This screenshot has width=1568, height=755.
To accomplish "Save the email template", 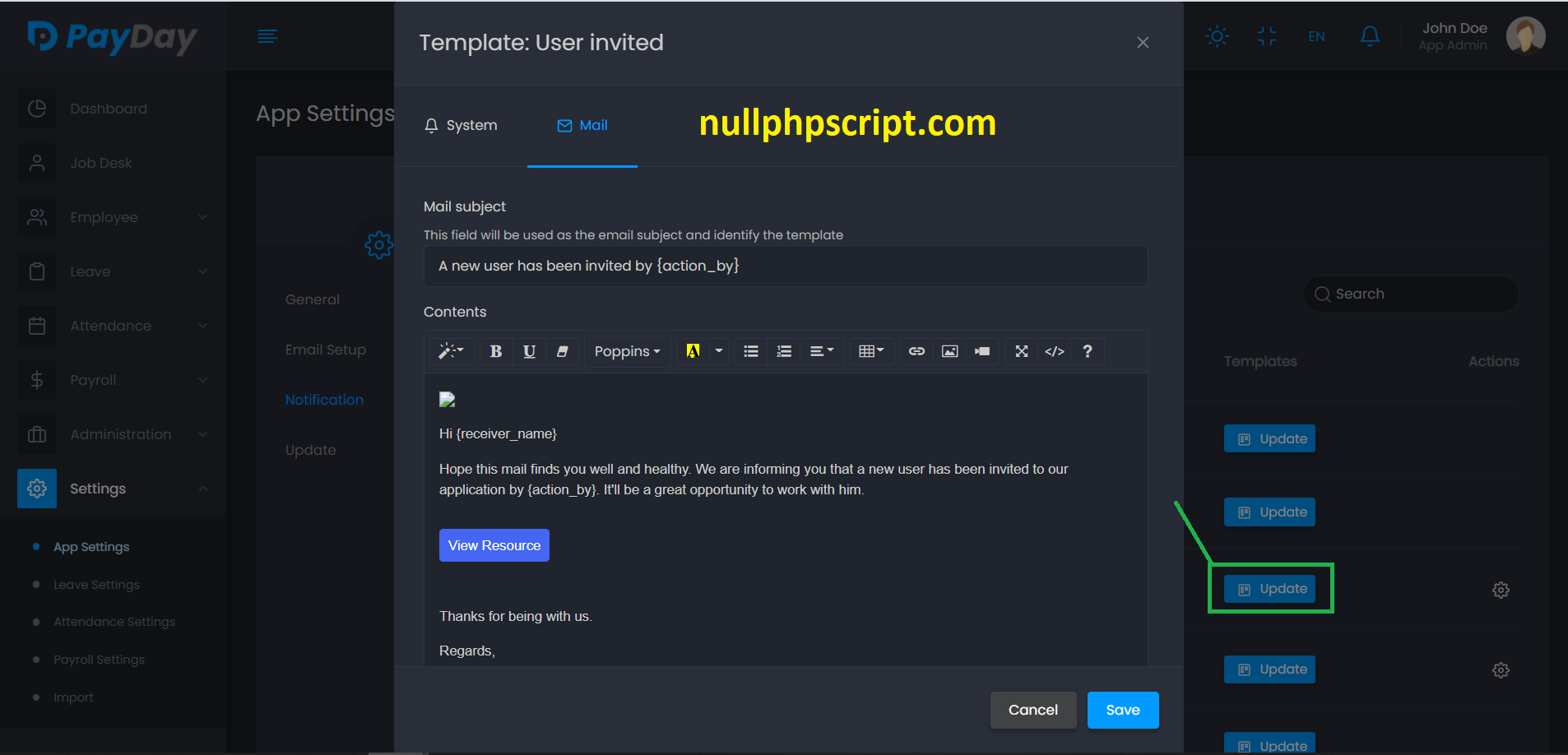I will (x=1122, y=710).
